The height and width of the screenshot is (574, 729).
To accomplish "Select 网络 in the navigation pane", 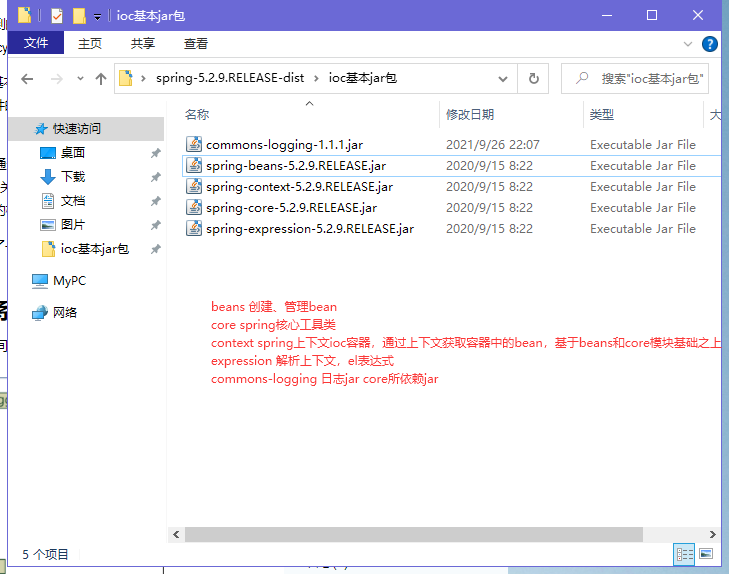I will (x=65, y=312).
